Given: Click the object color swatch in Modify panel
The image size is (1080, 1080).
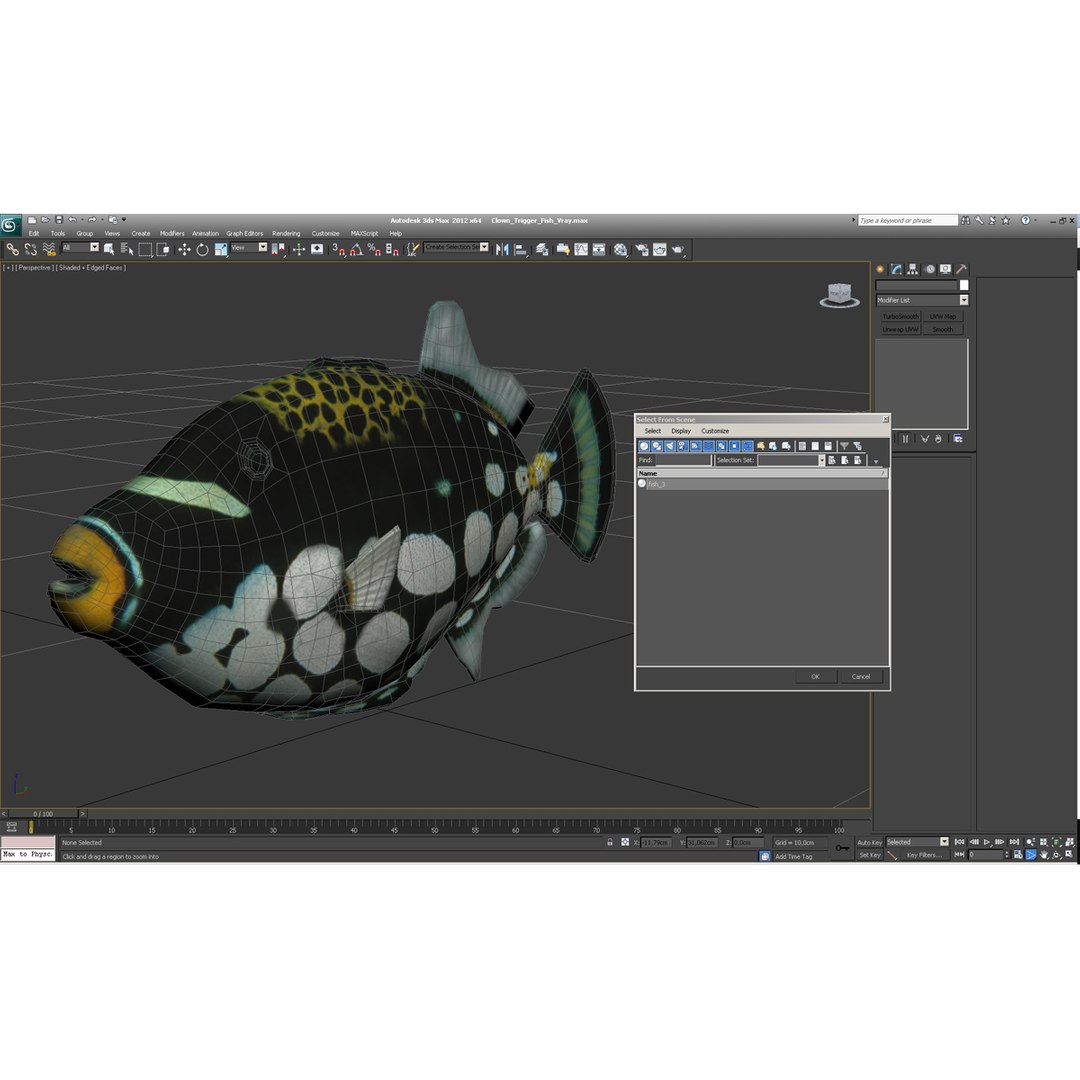Looking at the screenshot, I should [964, 285].
